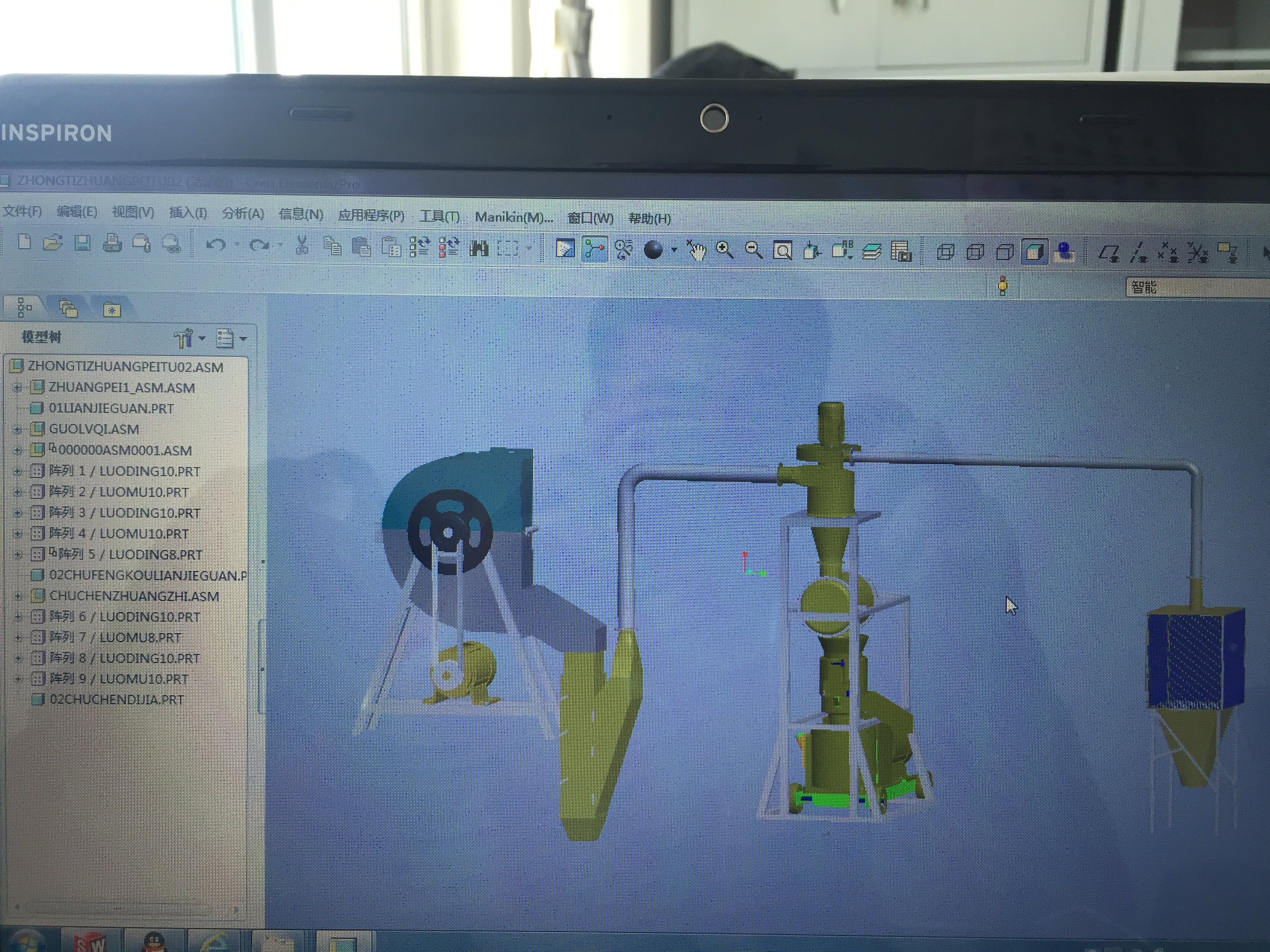
Task: Open the 智能 selection filter box
Action: 1198,287
